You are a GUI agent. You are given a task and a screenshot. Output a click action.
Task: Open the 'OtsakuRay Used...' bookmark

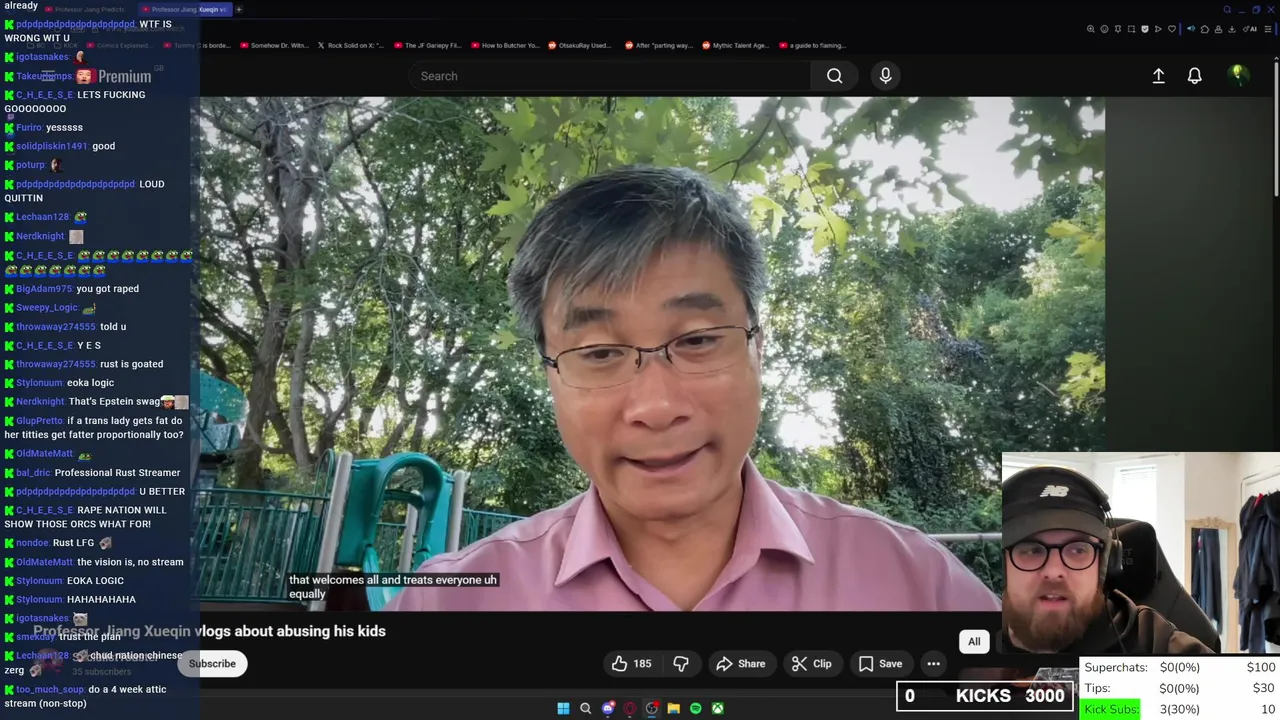[x=580, y=45]
